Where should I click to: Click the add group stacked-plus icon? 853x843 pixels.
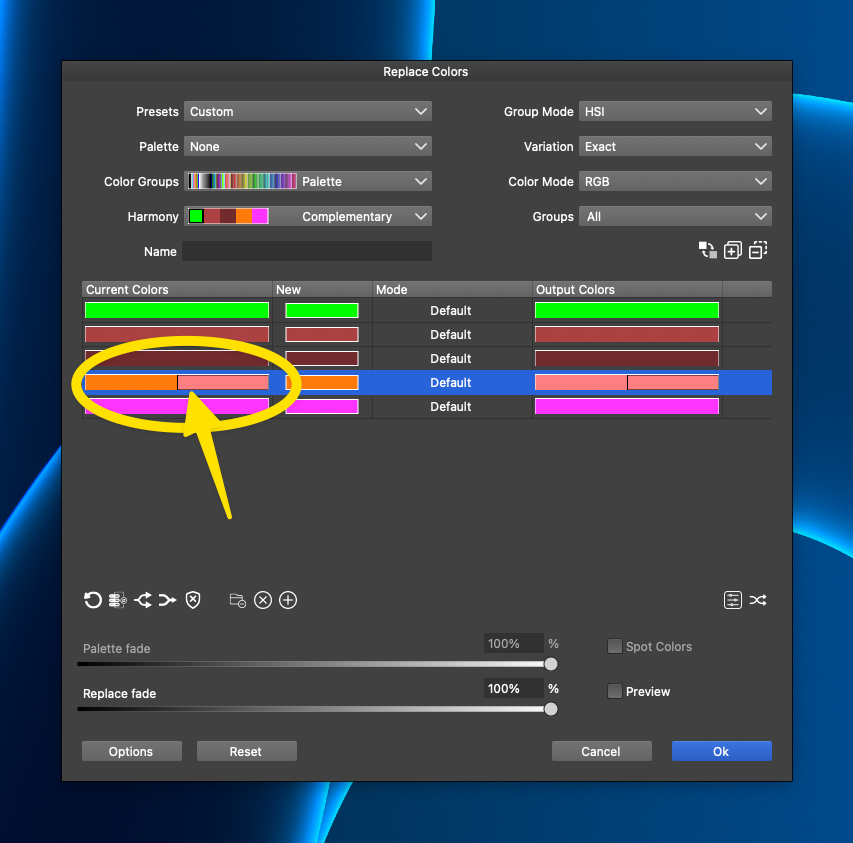733,251
